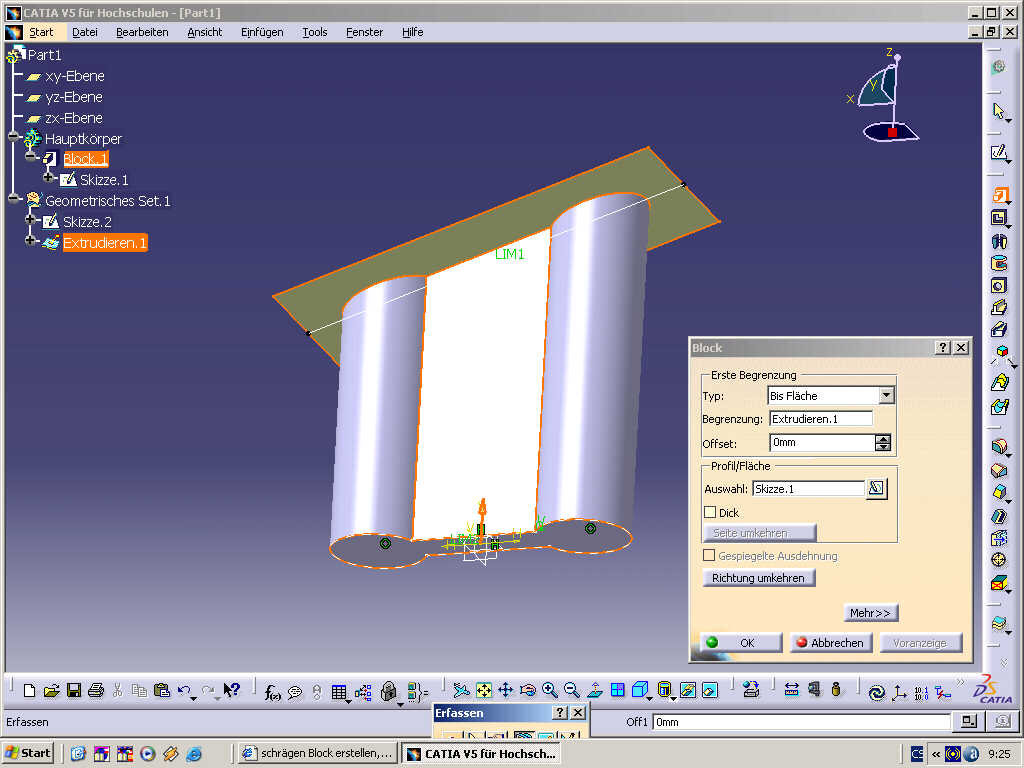
Task: Open the Typ dropdown showing Bis Fläche
Action: (886, 395)
